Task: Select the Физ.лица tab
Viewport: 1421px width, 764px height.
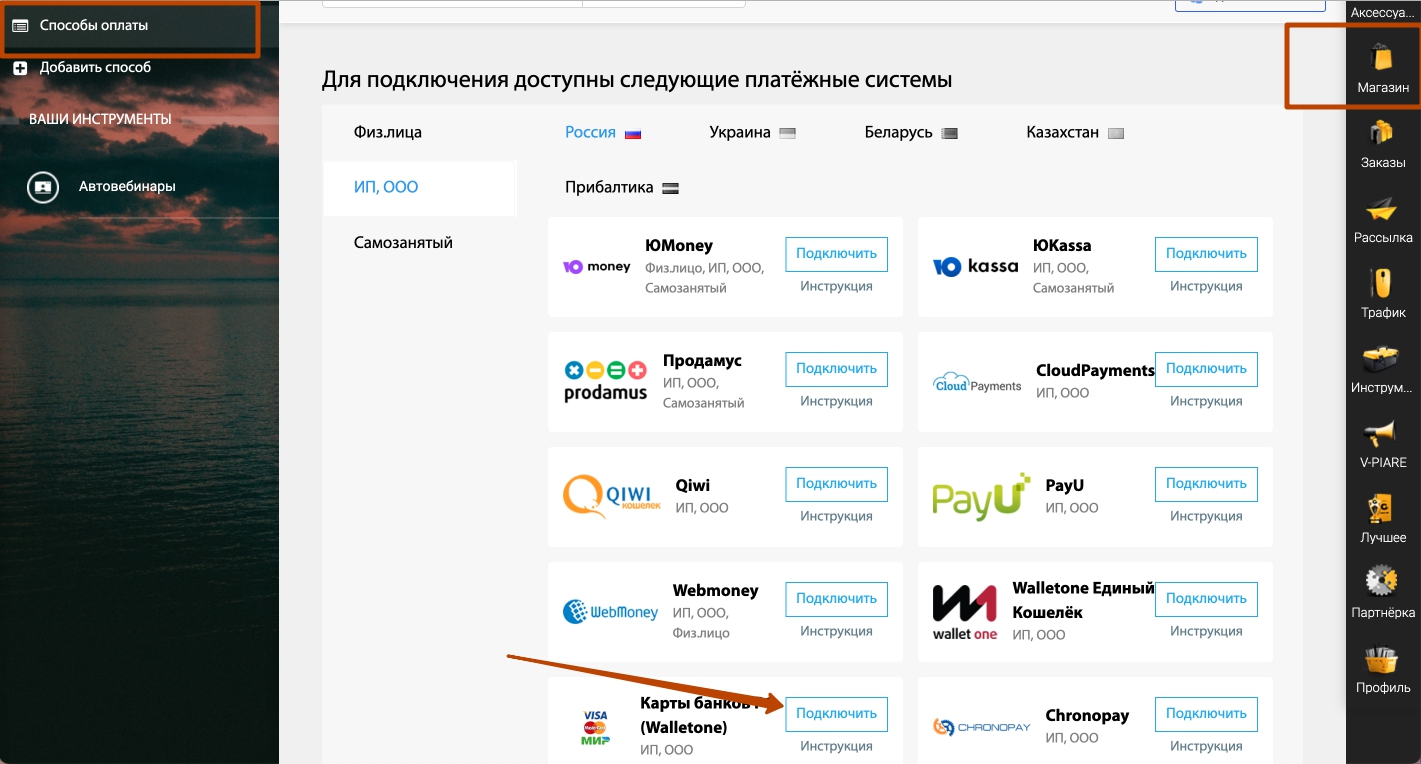Action: point(388,132)
